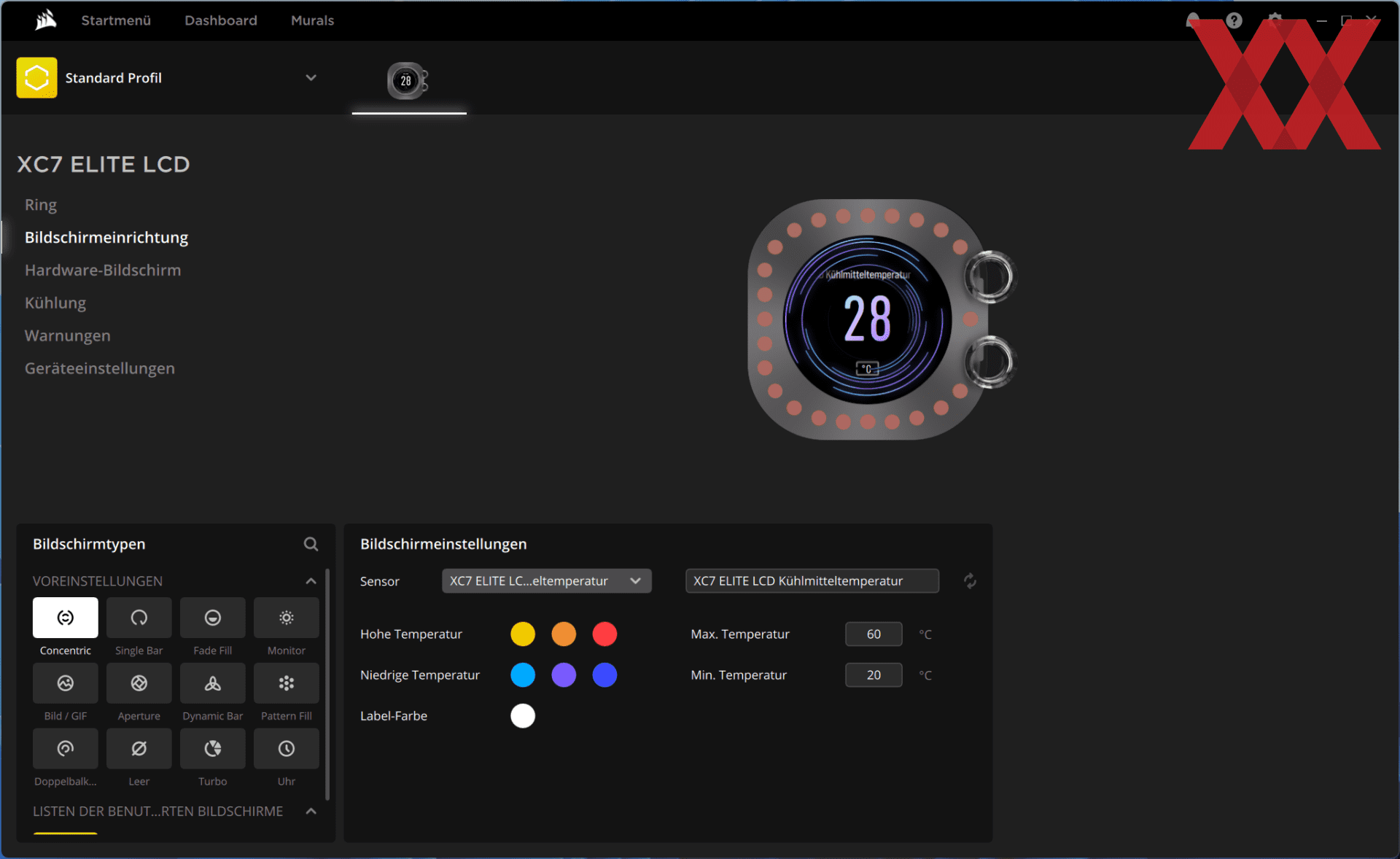Pick the yellow Hohe Temperatur color

click(523, 634)
